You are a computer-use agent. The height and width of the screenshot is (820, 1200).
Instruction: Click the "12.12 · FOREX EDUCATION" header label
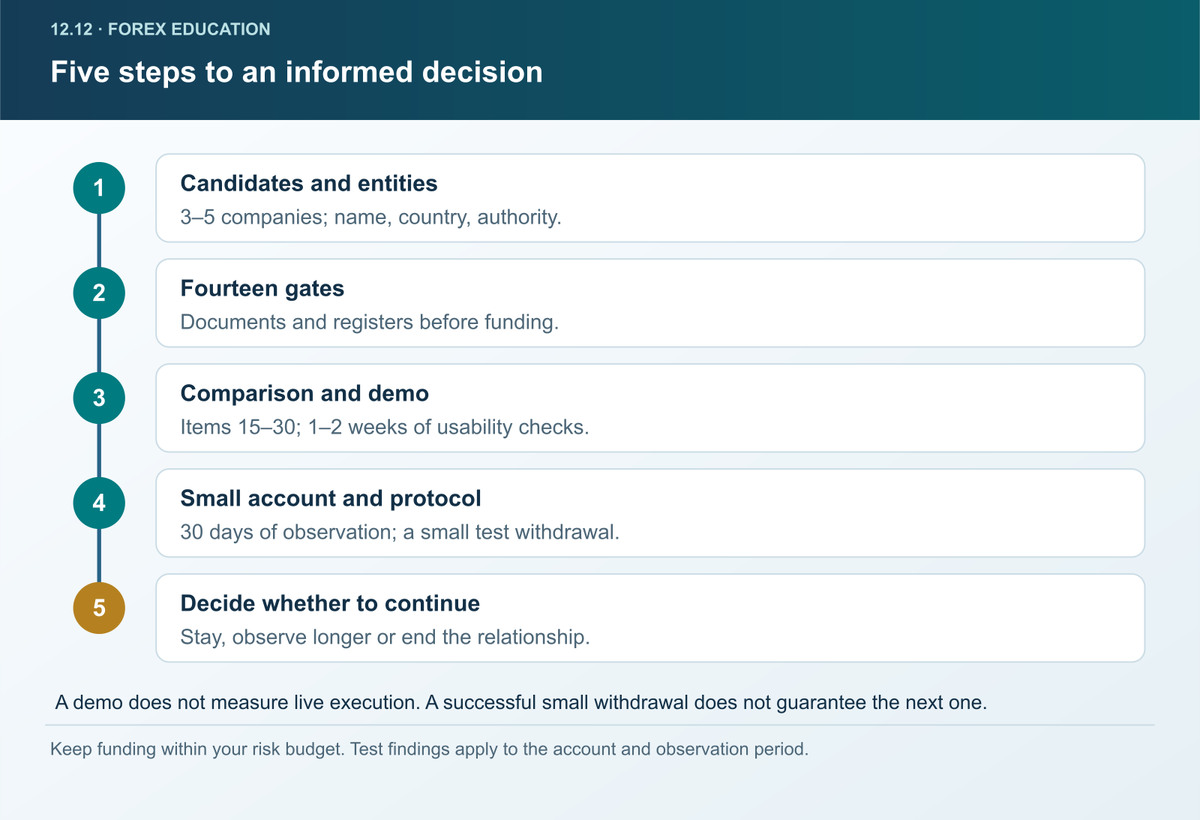160,29
